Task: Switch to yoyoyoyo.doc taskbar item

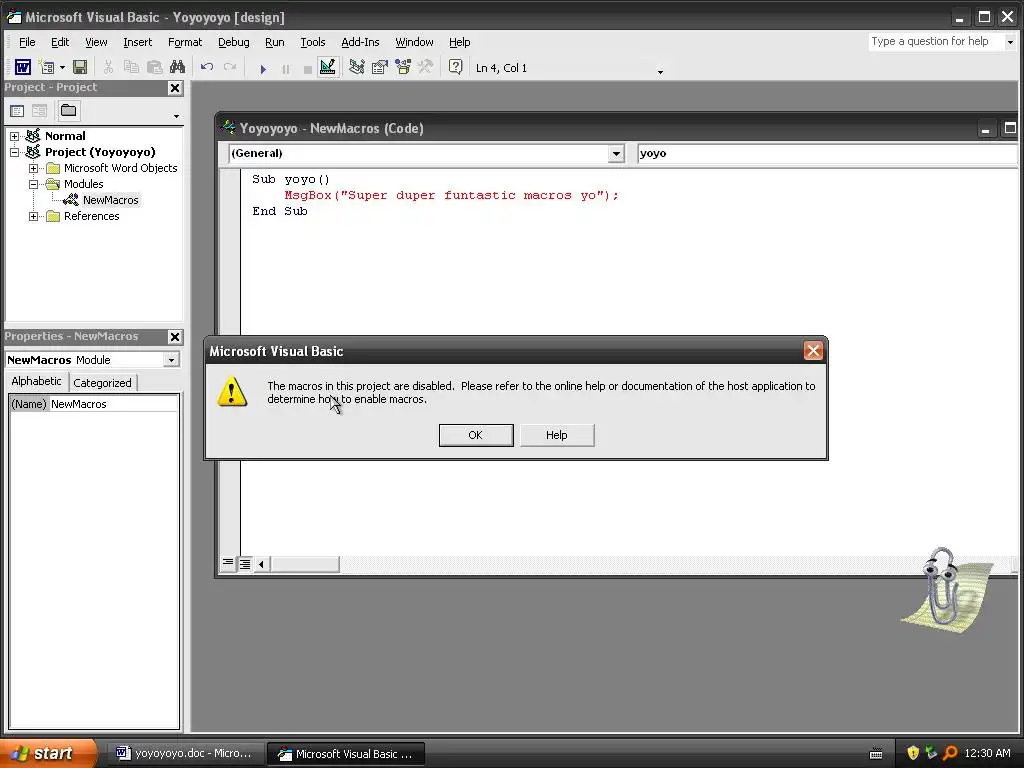Action: 184,754
